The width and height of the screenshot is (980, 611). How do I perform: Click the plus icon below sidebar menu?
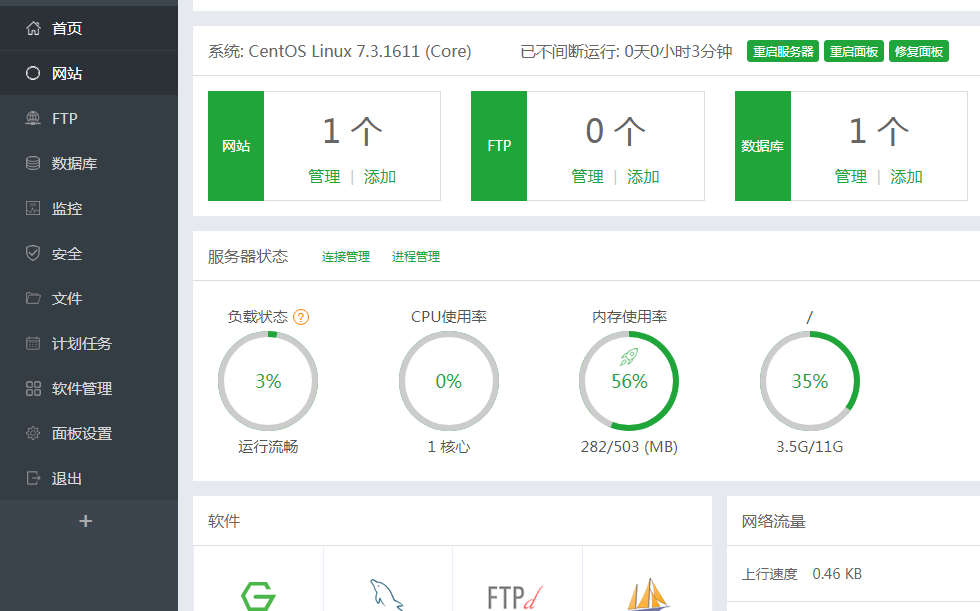(86, 521)
